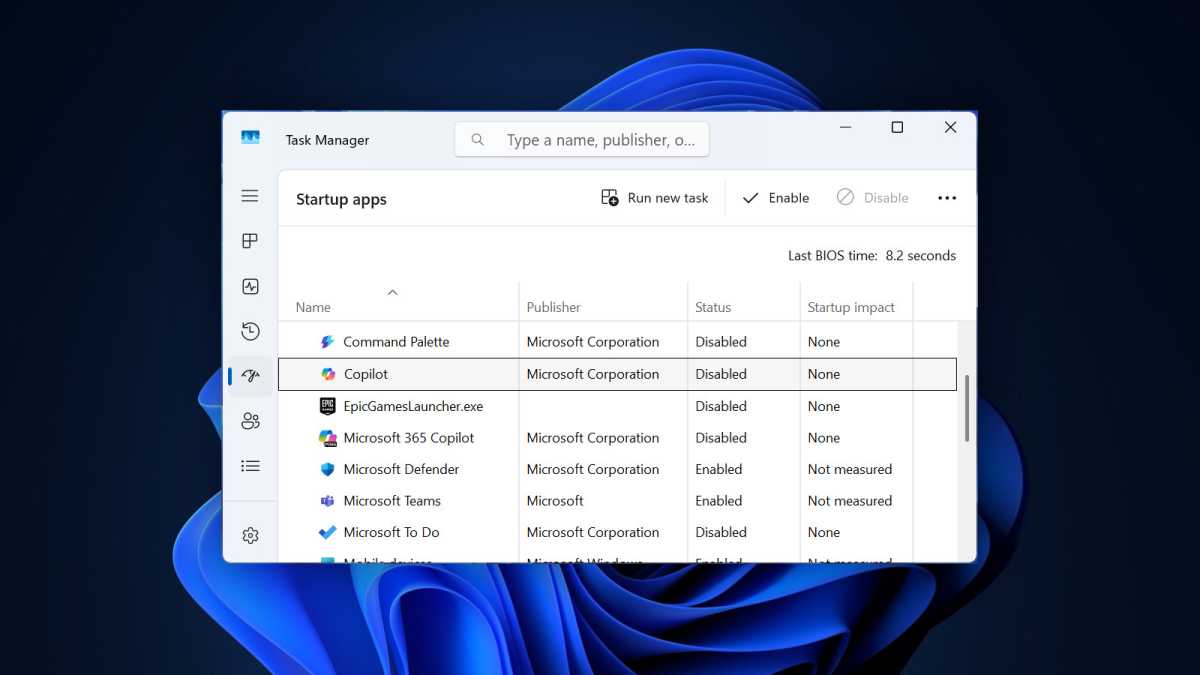Sort by the Publisher column header

point(553,307)
